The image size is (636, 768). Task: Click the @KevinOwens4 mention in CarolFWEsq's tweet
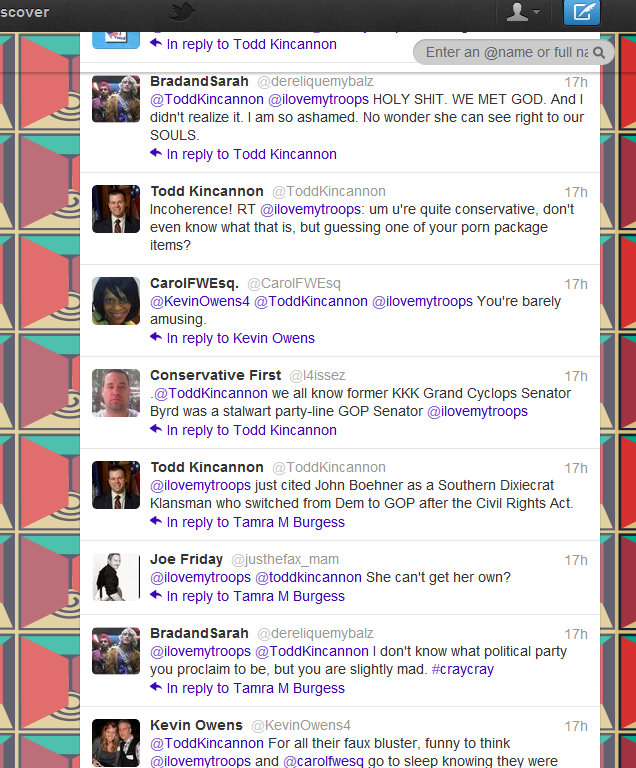tap(200, 301)
